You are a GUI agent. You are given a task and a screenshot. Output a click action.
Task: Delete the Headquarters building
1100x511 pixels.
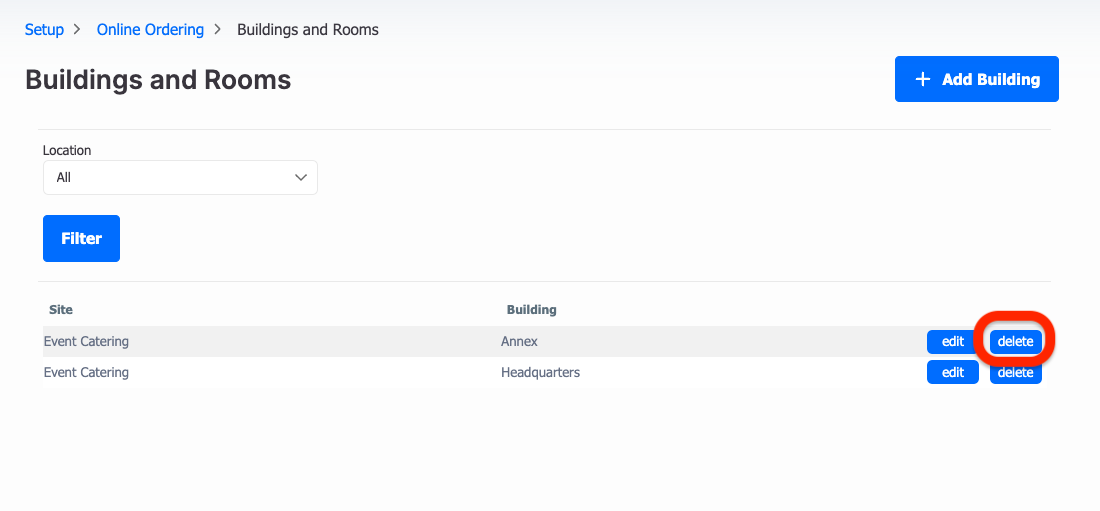(1016, 372)
